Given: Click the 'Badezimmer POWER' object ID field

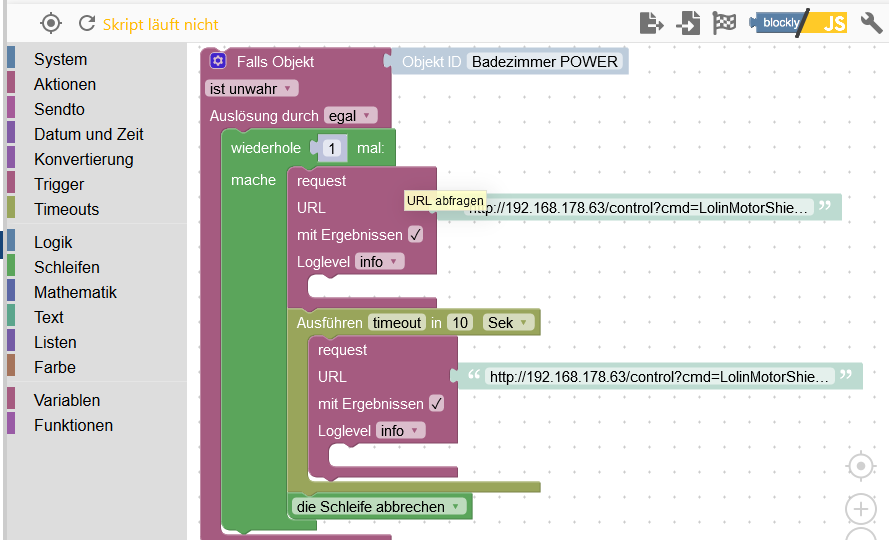Looking at the screenshot, I should (544, 61).
